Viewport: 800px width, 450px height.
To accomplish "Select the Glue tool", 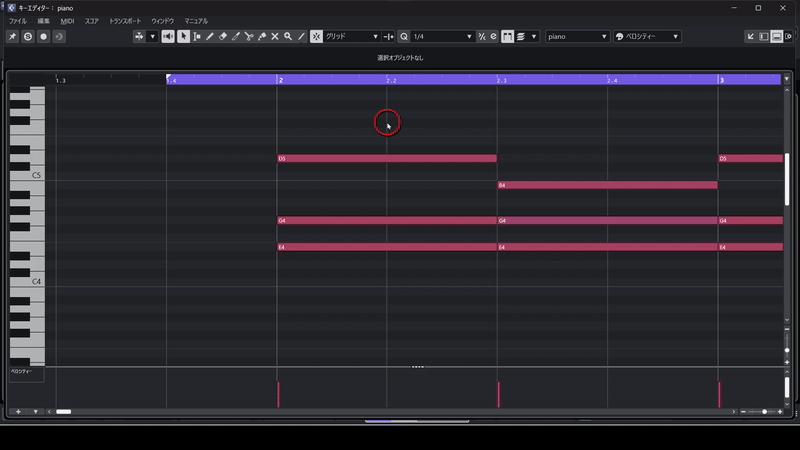I will tap(262, 36).
